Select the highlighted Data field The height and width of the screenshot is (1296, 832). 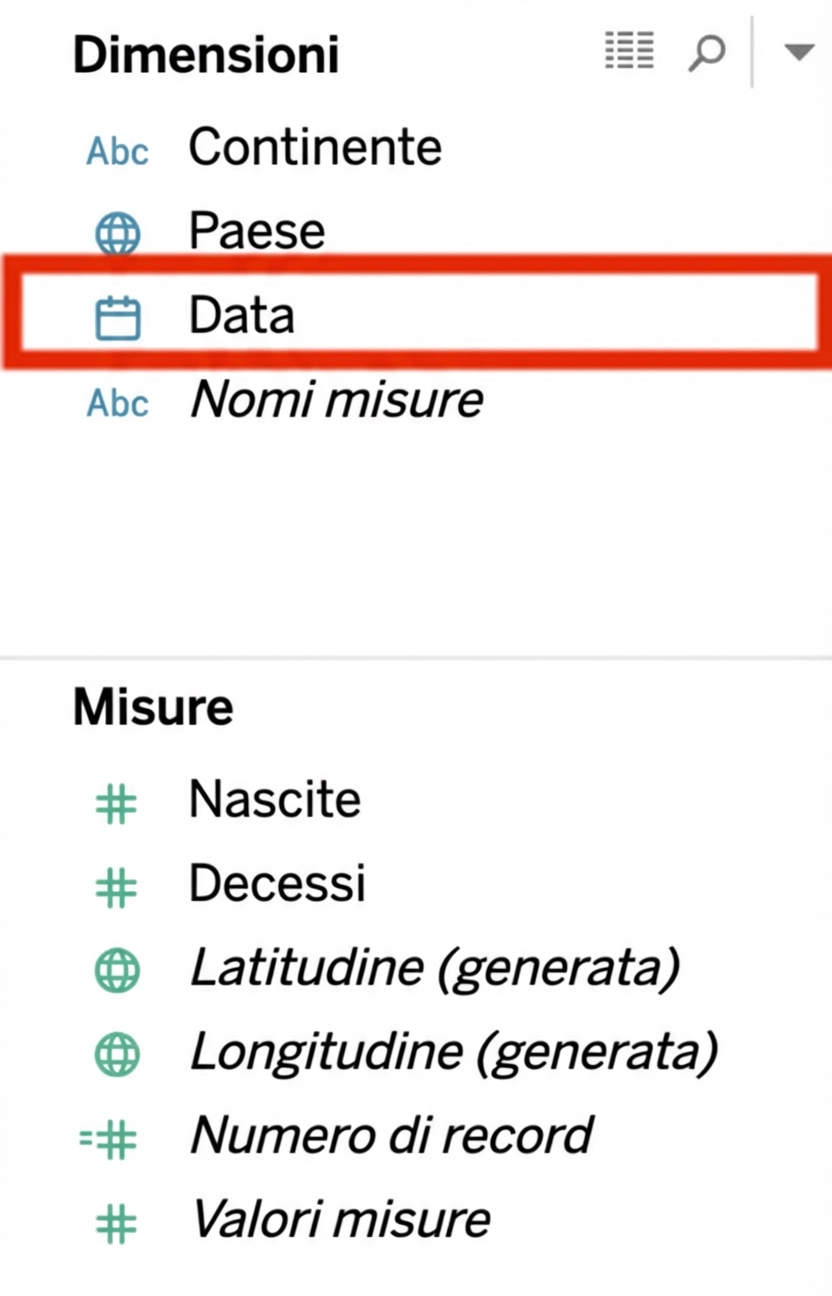click(242, 317)
